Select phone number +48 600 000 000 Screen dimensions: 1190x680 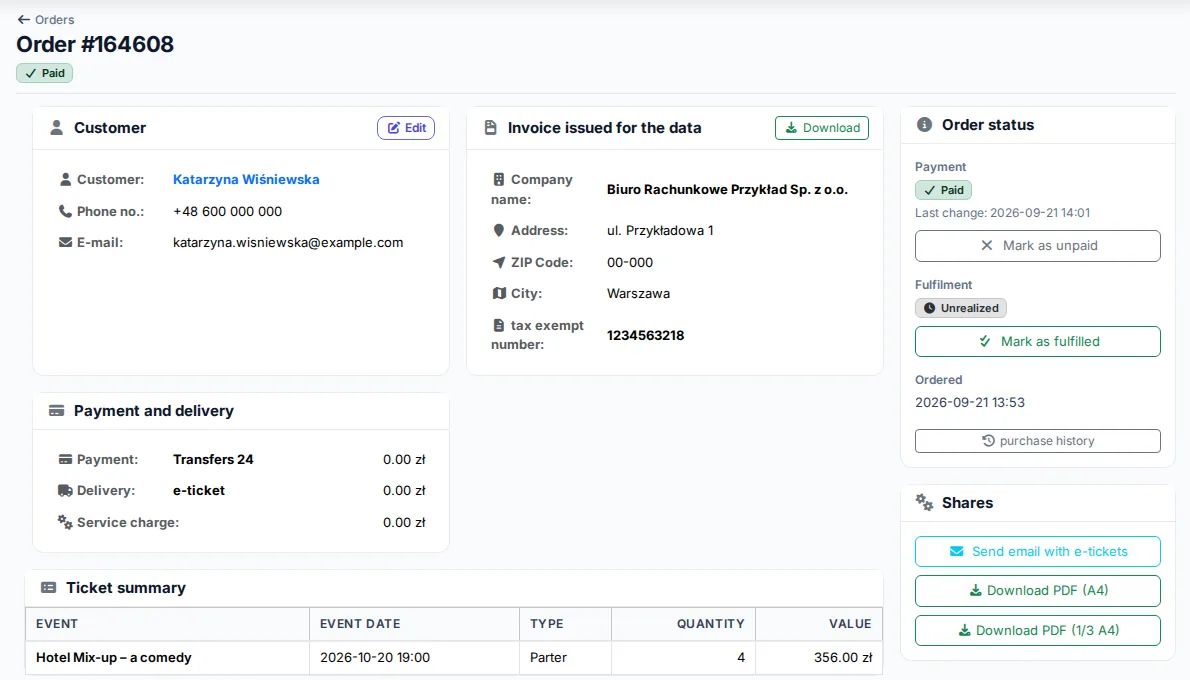[x=227, y=212]
